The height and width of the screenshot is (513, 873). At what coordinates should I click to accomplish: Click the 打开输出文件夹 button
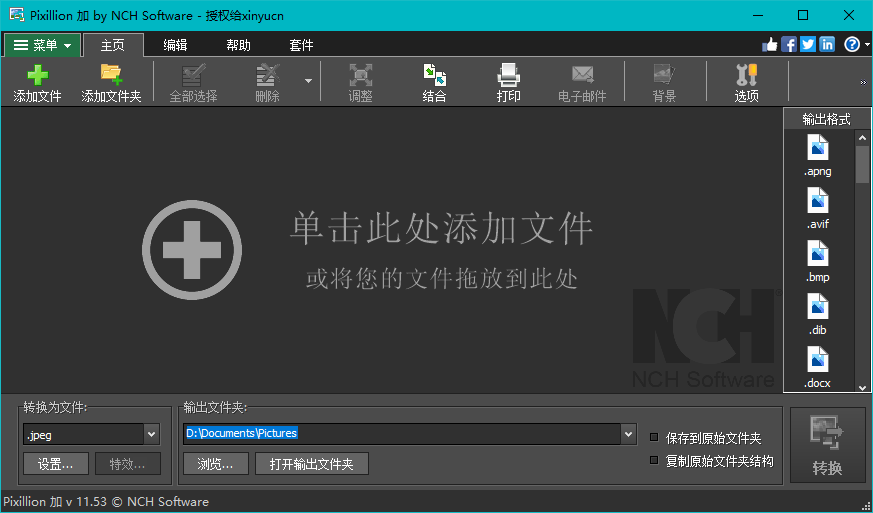tap(312, 463)
